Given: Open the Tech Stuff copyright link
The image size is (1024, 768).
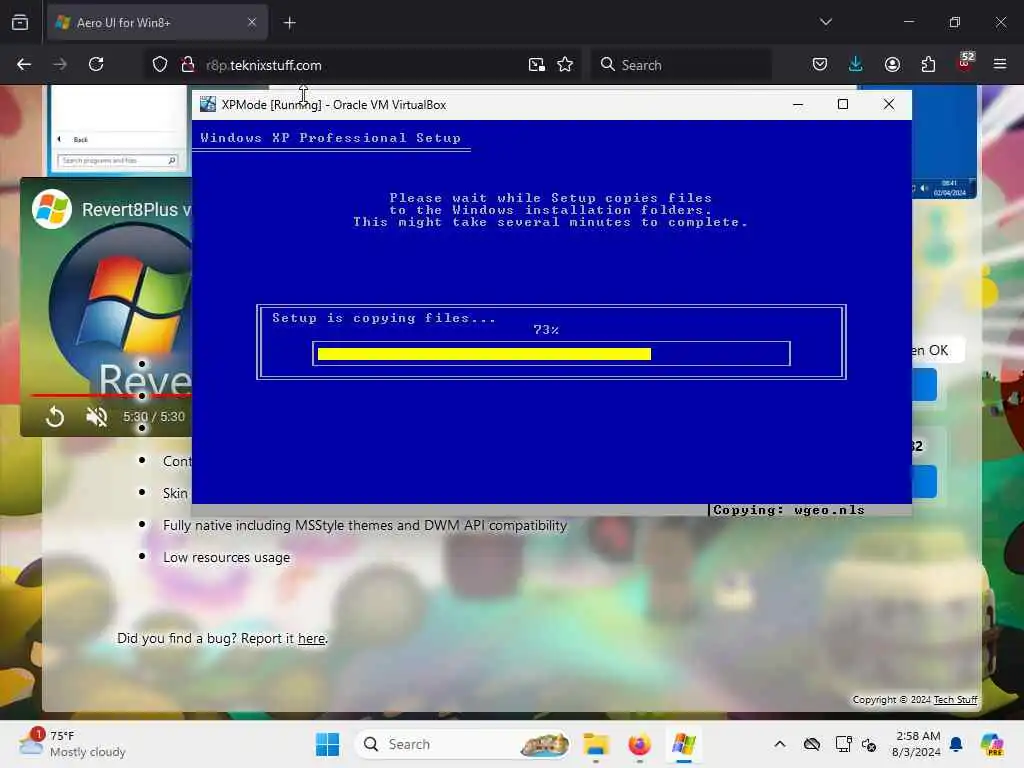Looking at the screenshot, I should click(x=955, y=699).
